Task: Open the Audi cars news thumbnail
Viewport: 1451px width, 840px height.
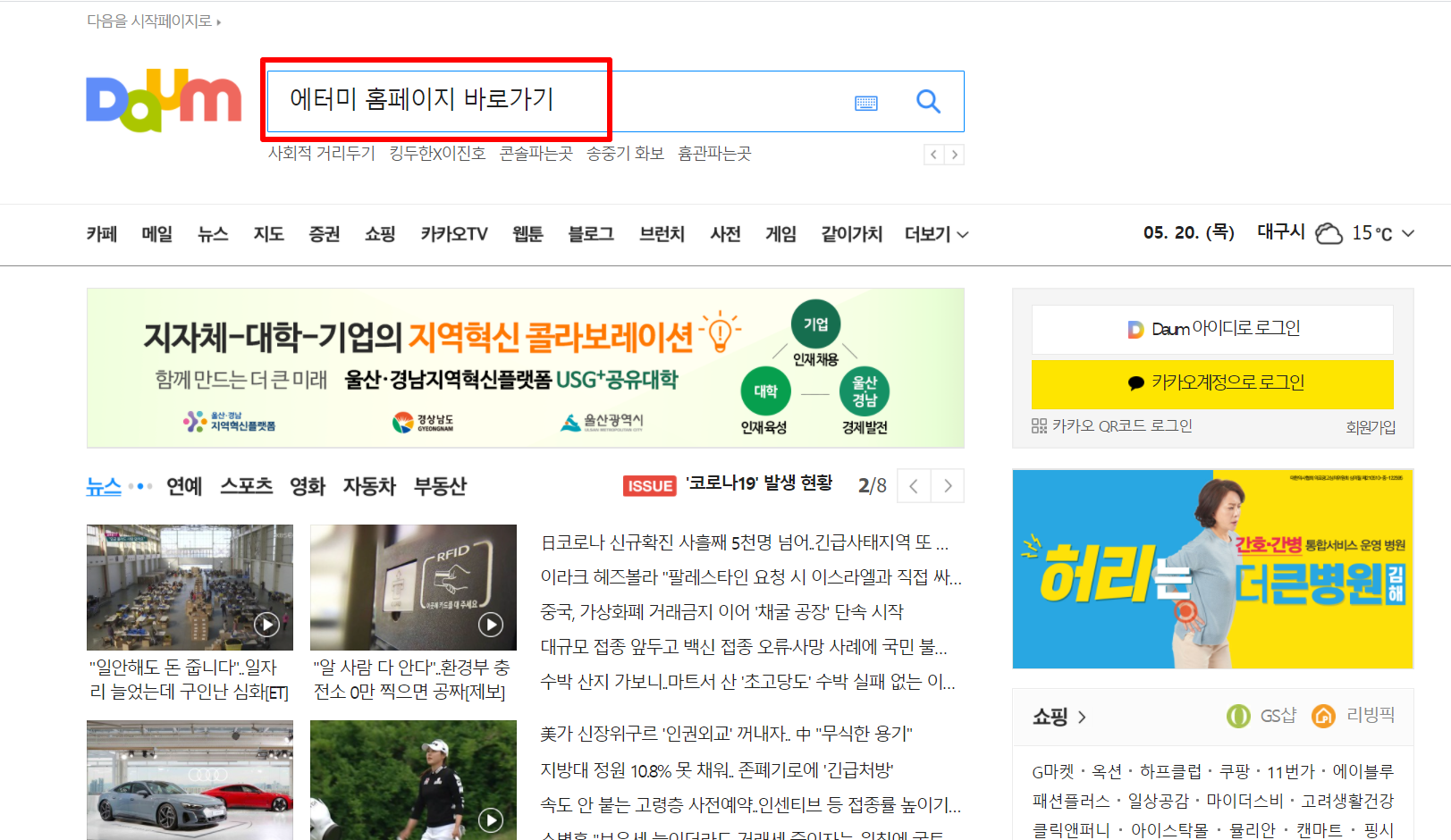Action: [x=190, y=780]
